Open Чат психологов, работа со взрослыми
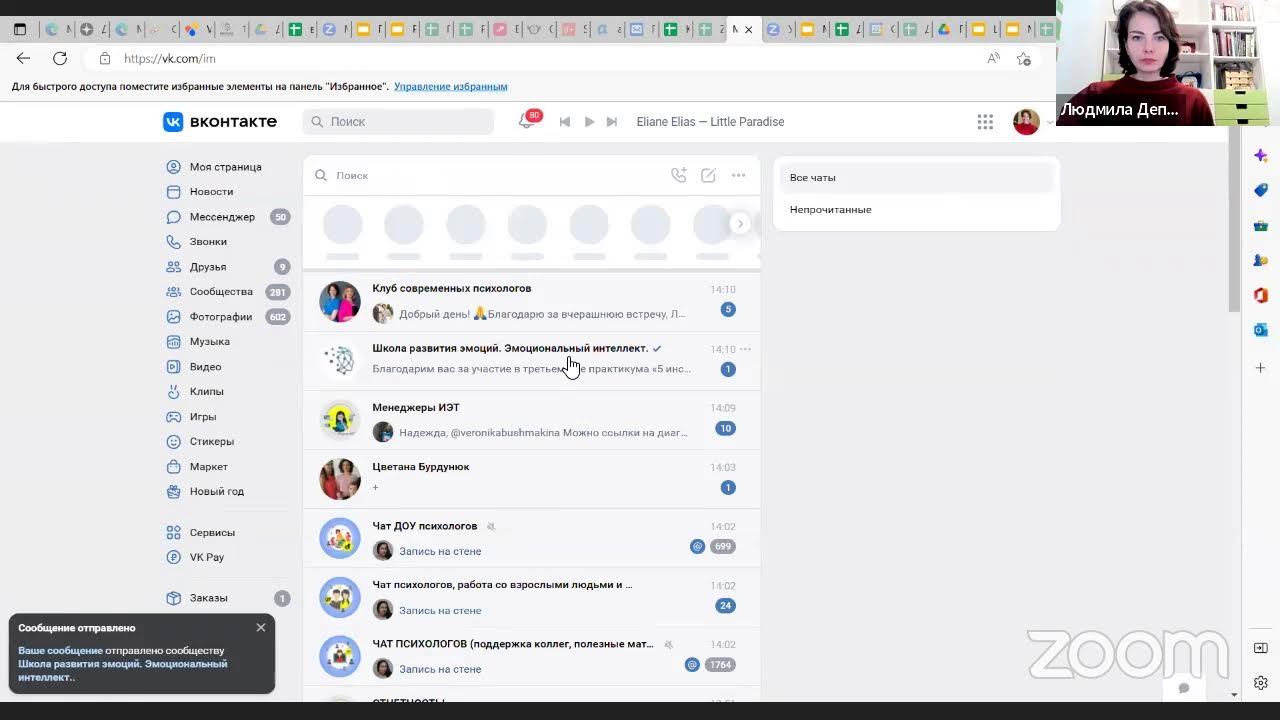 [x=531, y=597]
